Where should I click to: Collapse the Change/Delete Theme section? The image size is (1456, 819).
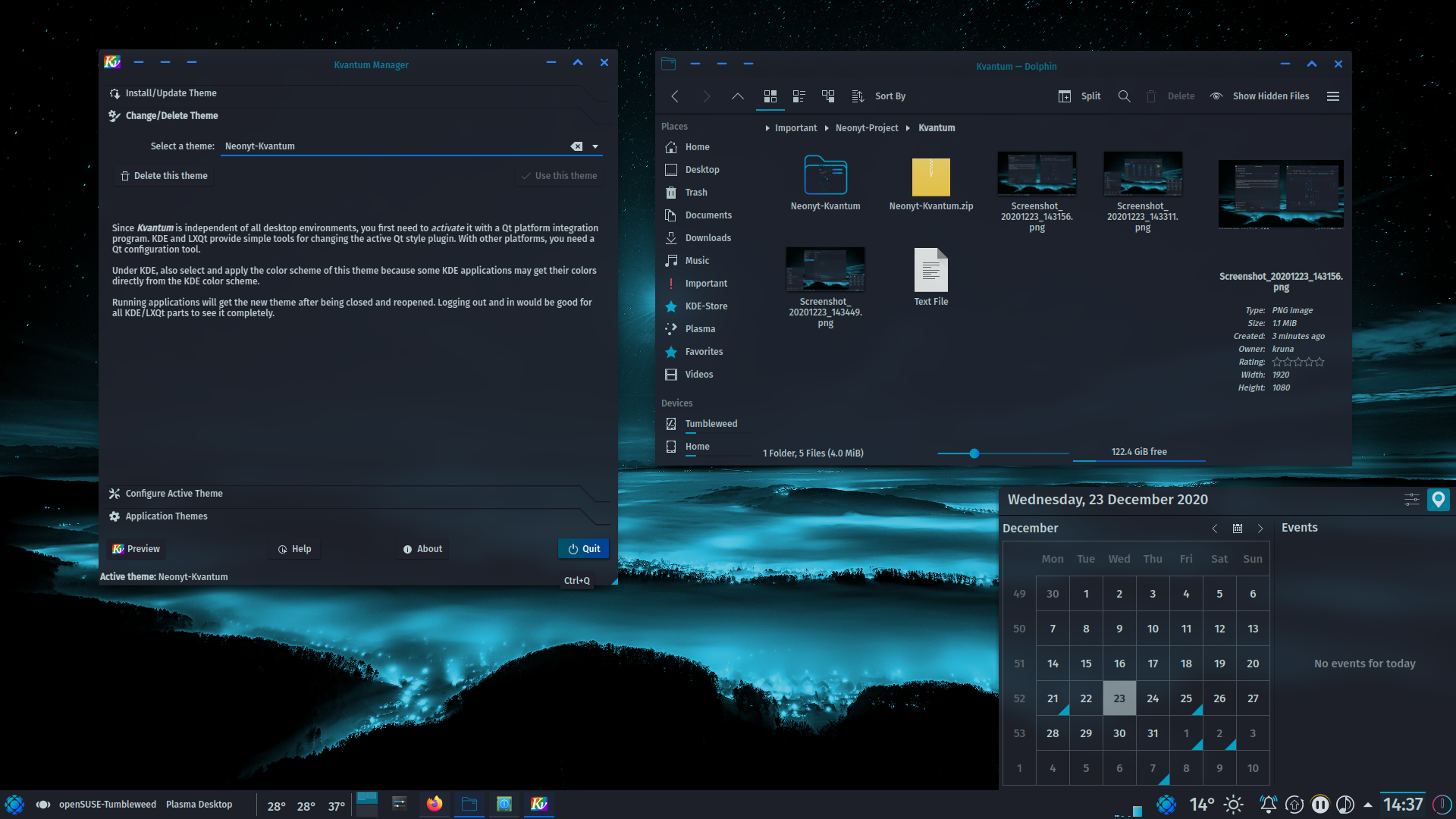pyautogui.click(x=356, y=116)
